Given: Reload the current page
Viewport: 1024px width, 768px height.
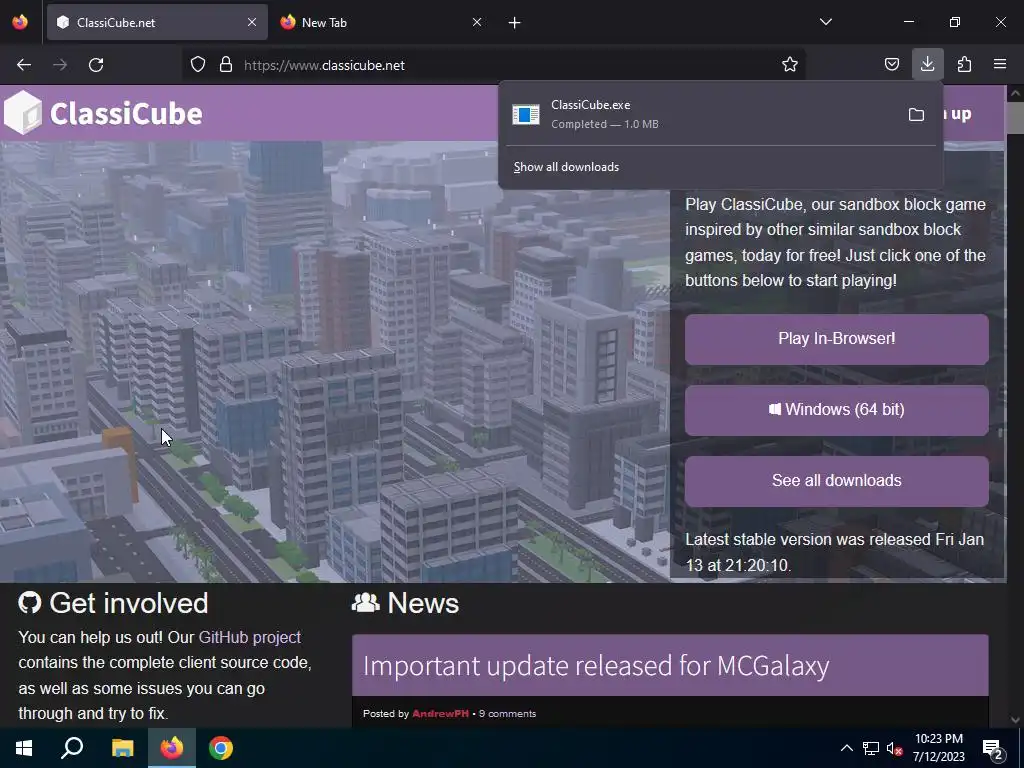Looking at the screenshot, I should pyautogui.click(x=96, y=65).
